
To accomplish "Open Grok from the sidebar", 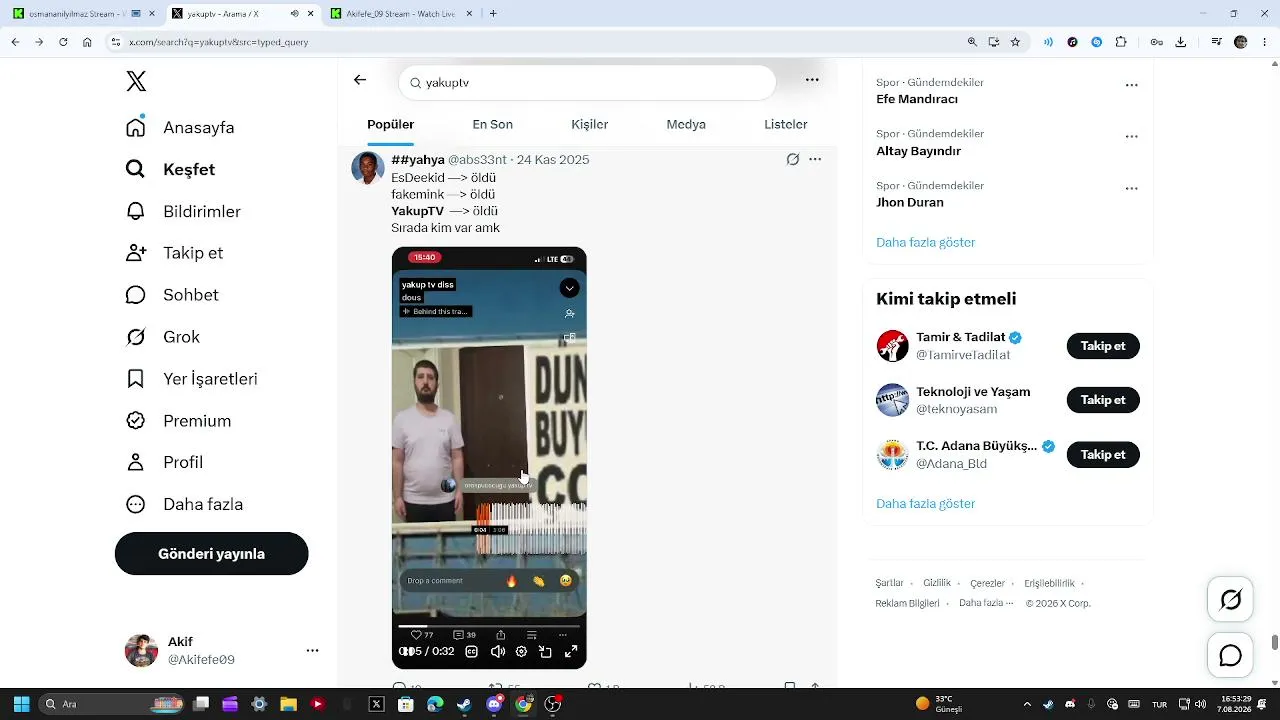I will click(x=163, y=337).
